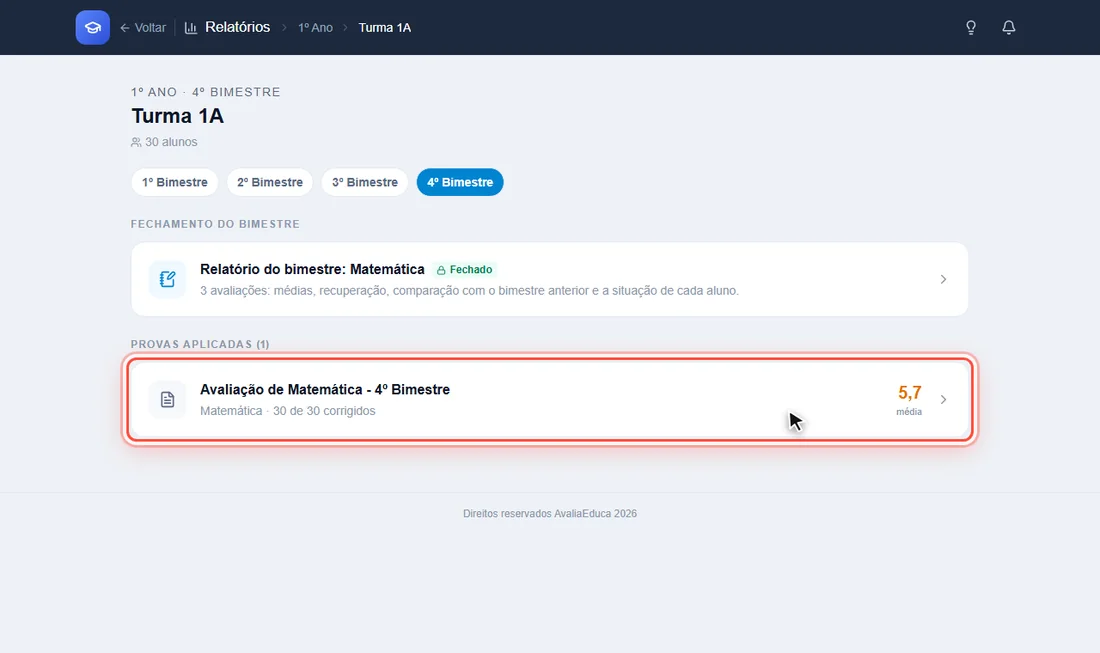The image size is (1100, 653).
Task: Open the notifications bell
Action: click(x=1009, y=27)
